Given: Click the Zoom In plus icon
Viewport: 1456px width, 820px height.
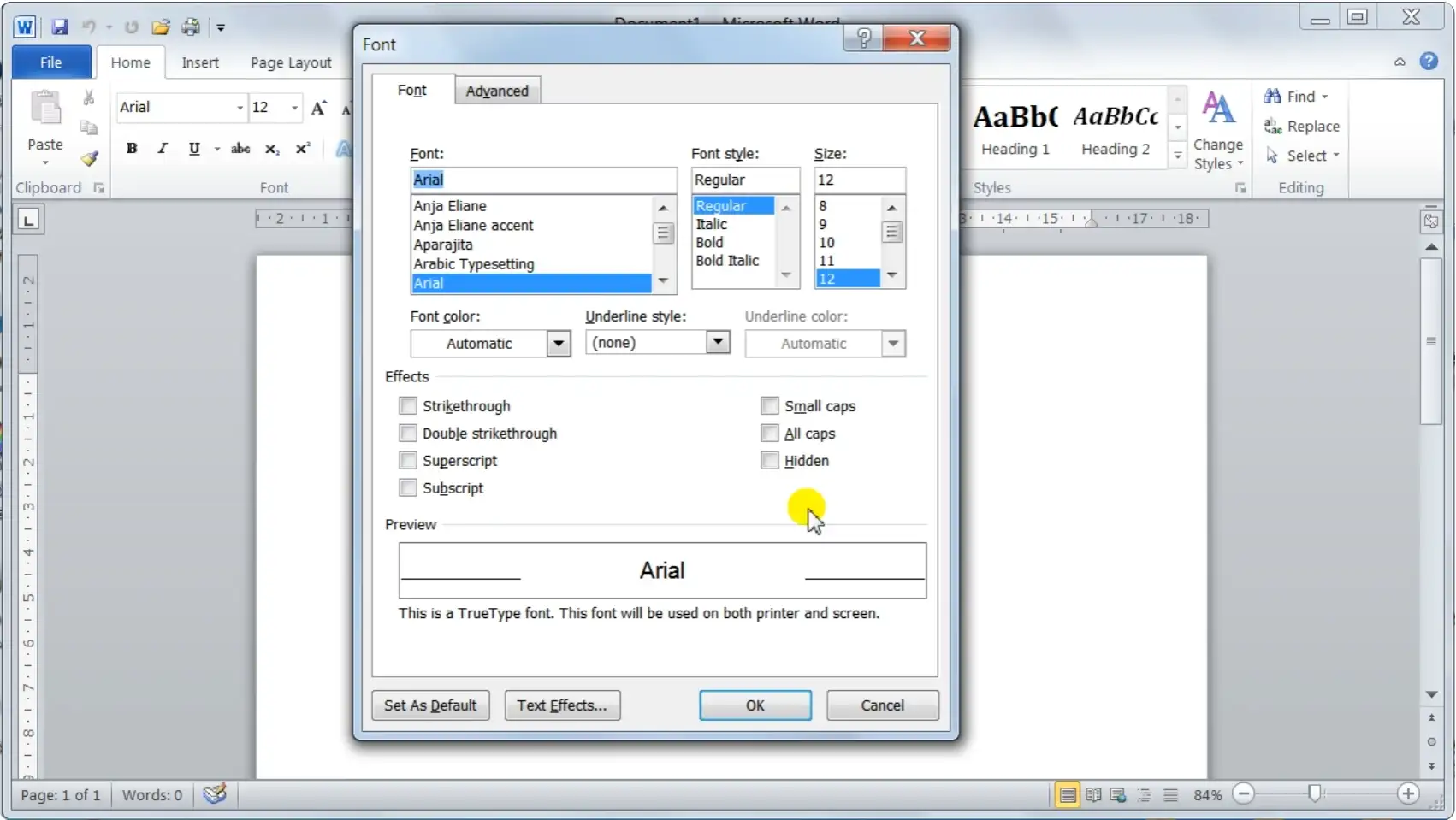Looking at the screenshot, I should tap(1407, 794).
